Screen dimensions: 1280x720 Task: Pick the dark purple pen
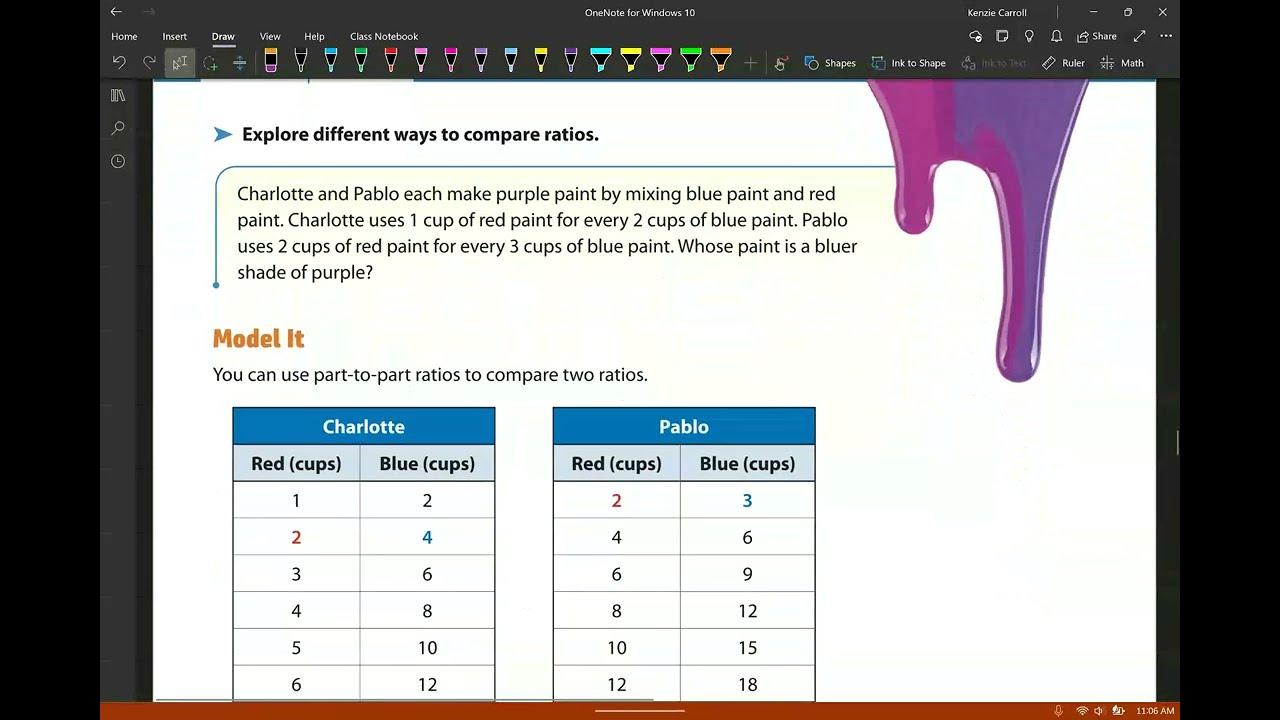(570, 61)
